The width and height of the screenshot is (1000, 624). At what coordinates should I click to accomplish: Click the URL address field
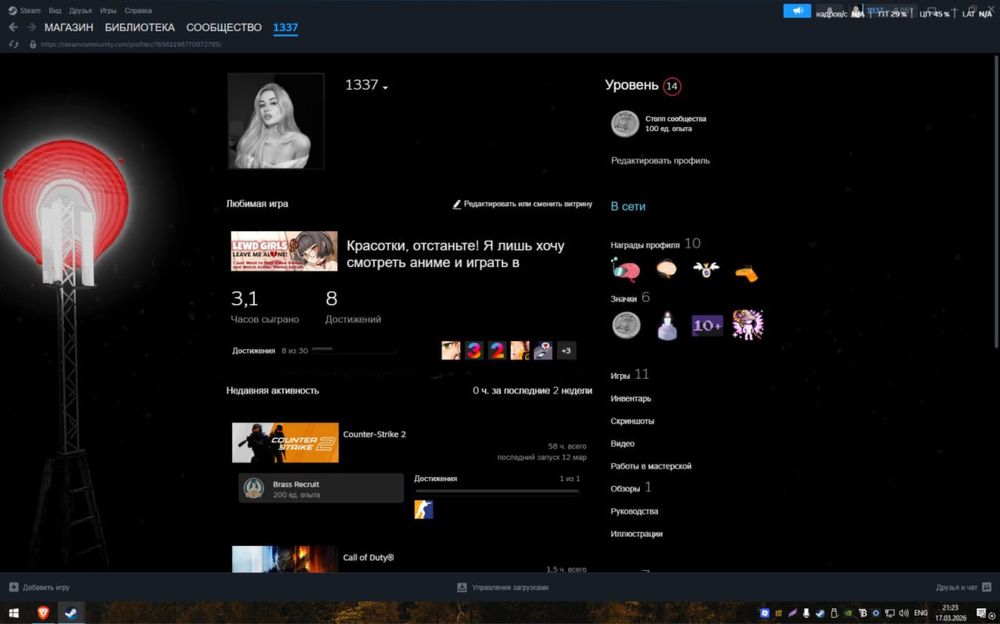[x=131, y=45]
